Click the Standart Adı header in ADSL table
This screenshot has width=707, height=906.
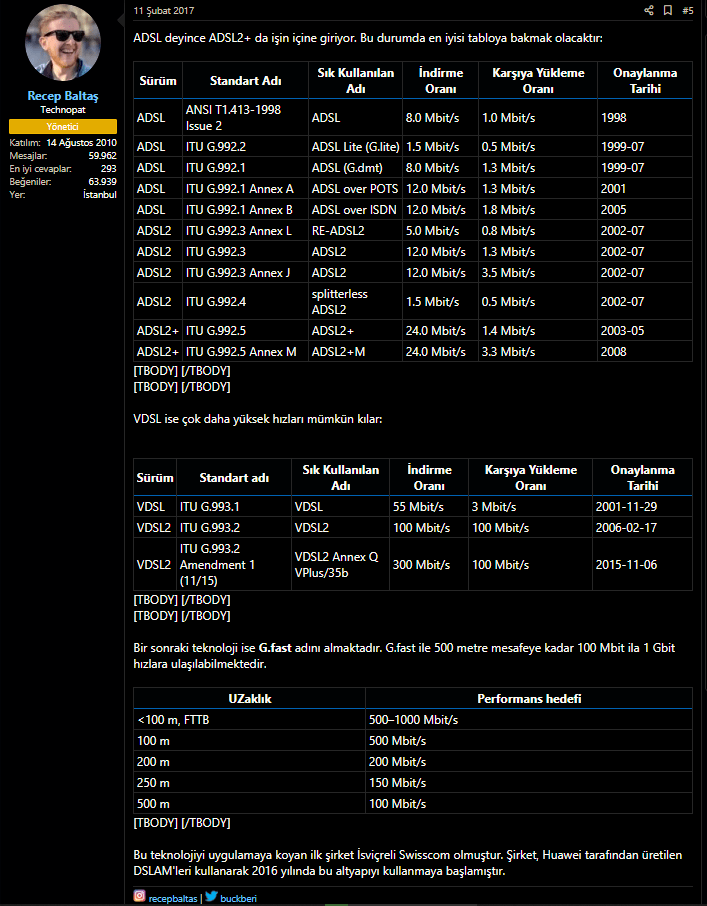coord(245,80)
